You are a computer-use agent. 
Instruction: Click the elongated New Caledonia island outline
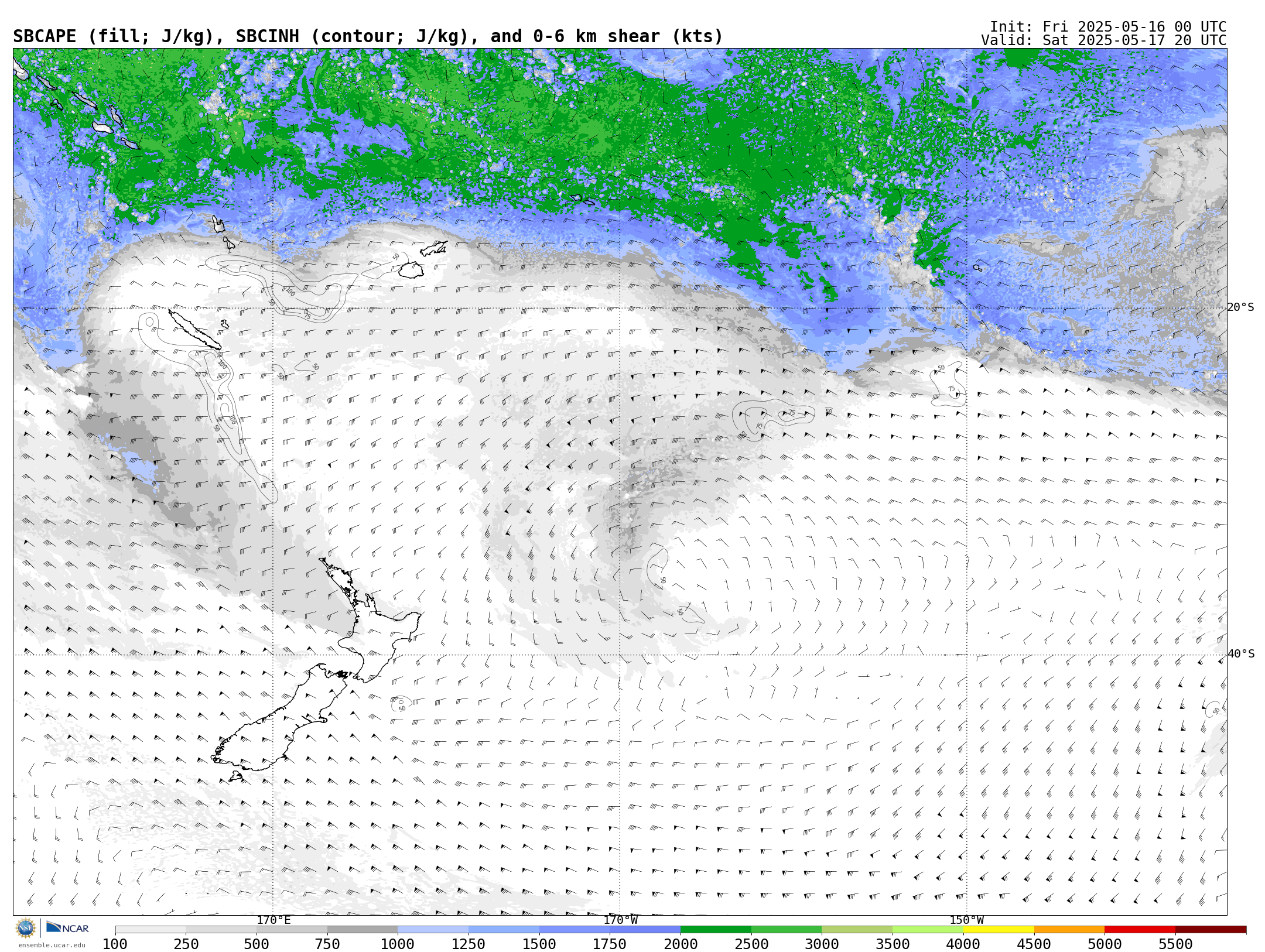point(194,330)
